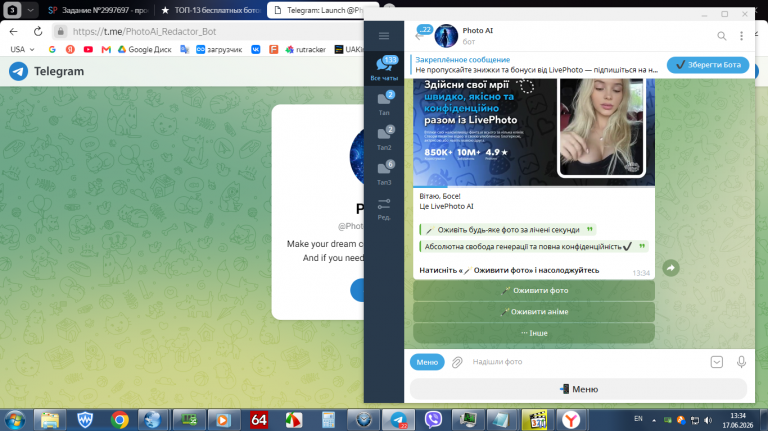Switch to 'ТОП-13 бесплатных ботов' browser tab

tap(211, 10)
